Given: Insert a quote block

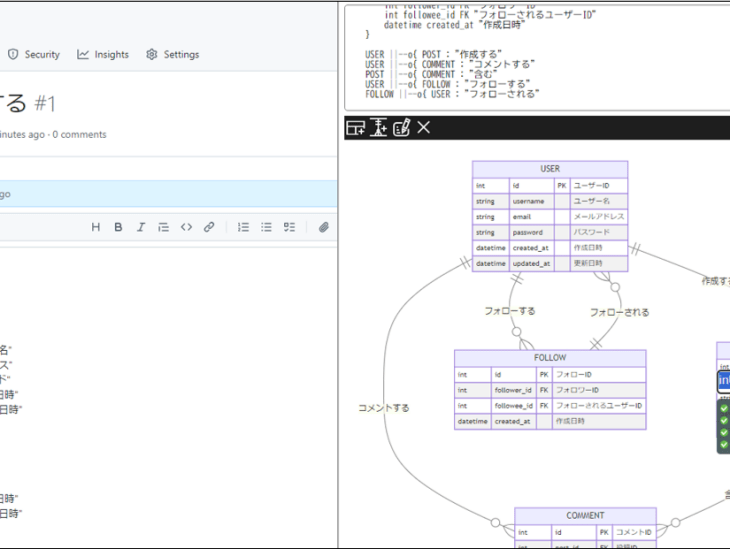Looking at the screenshot, I should (164, 227).
